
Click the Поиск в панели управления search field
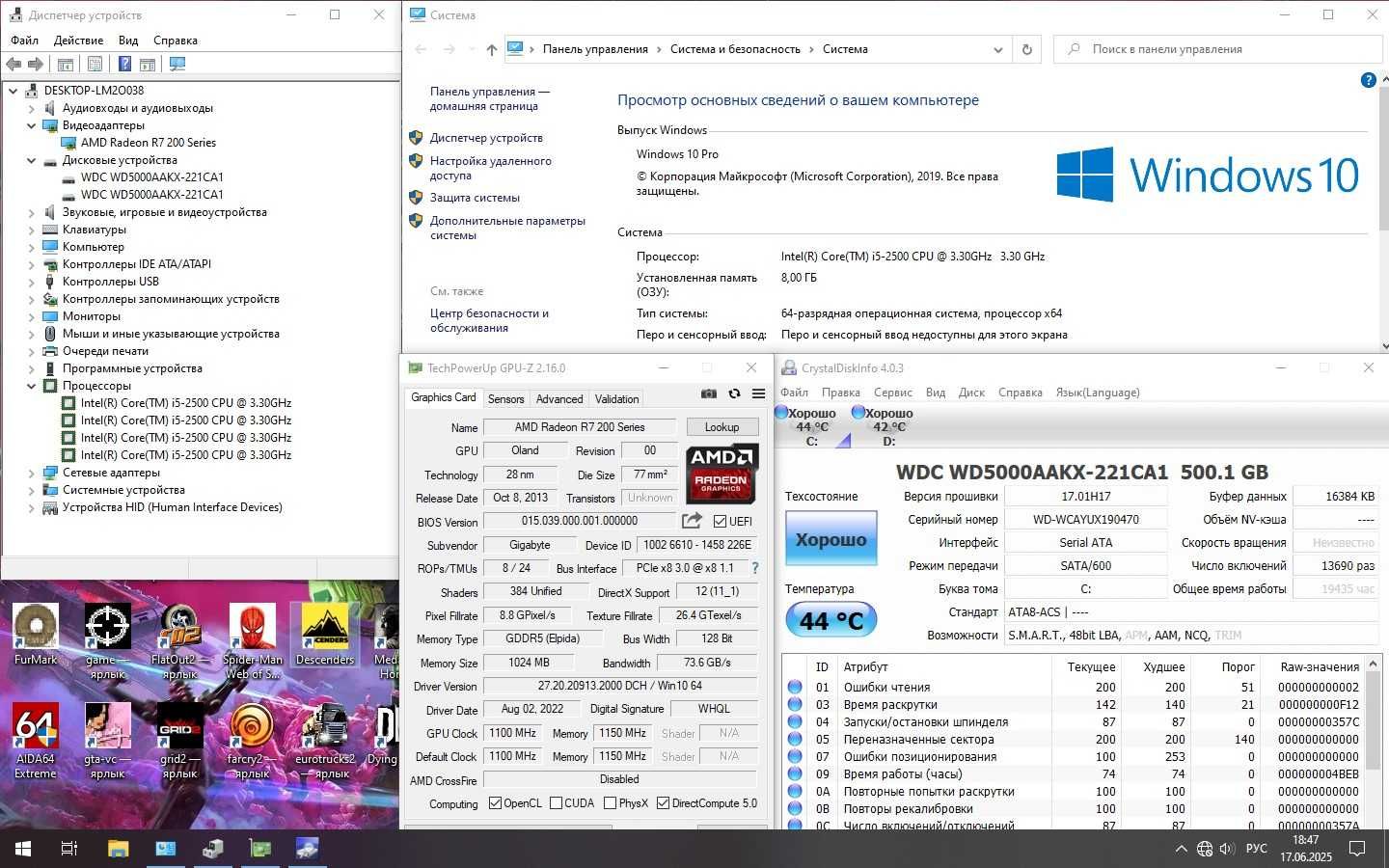1217,49
